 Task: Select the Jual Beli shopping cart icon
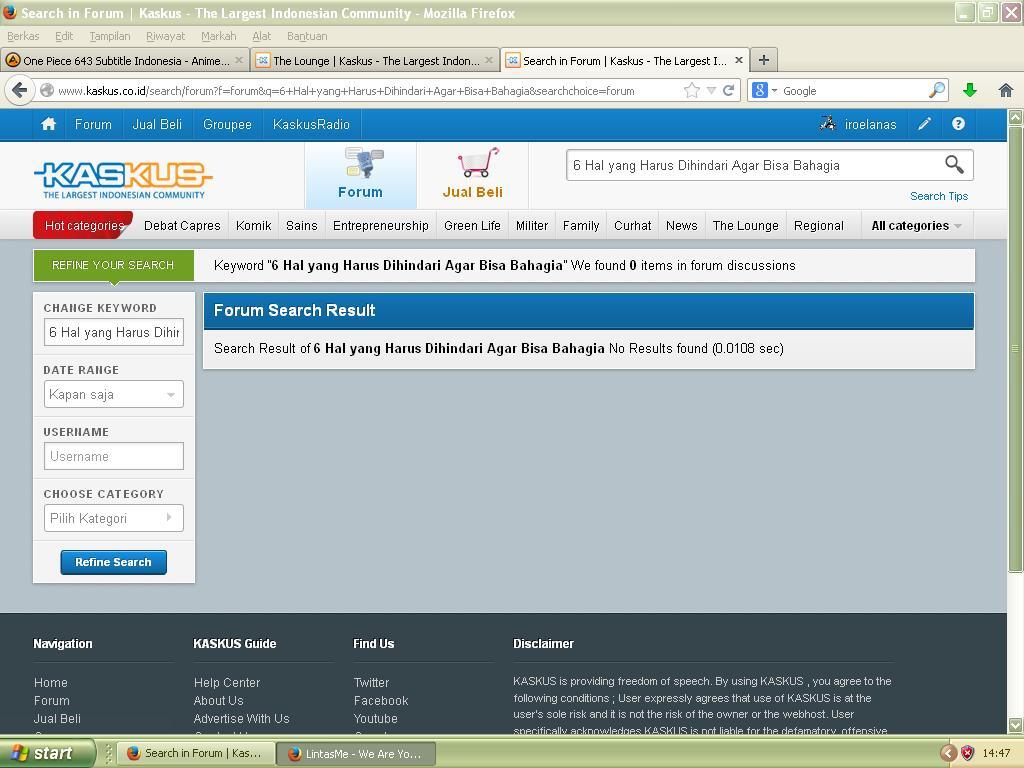(x=478, y=163)
